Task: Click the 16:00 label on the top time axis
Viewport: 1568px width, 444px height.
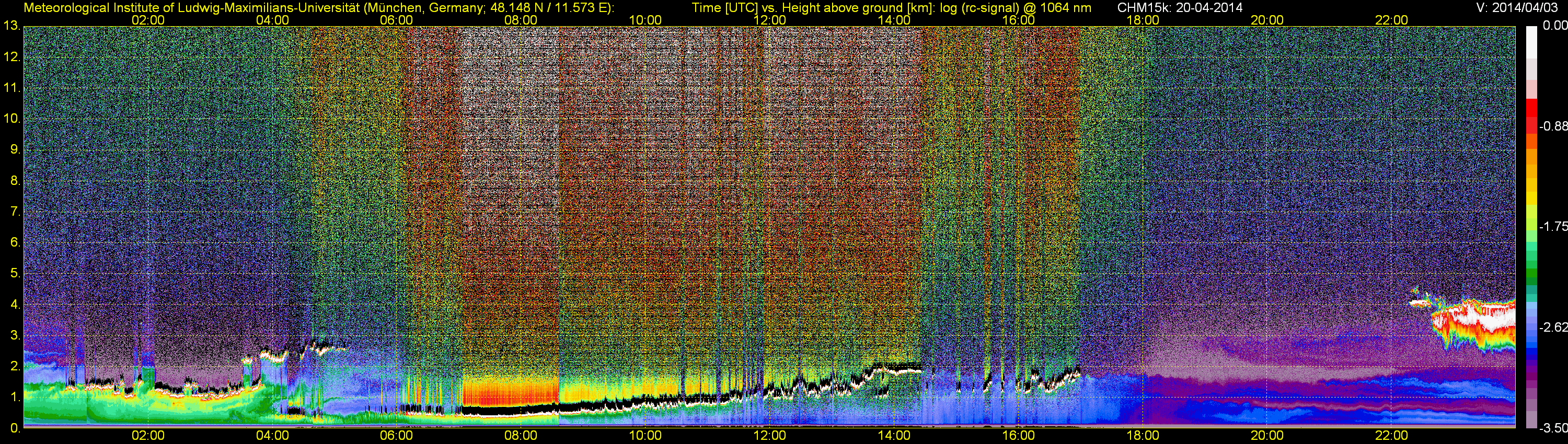Action: [1018, 20]
